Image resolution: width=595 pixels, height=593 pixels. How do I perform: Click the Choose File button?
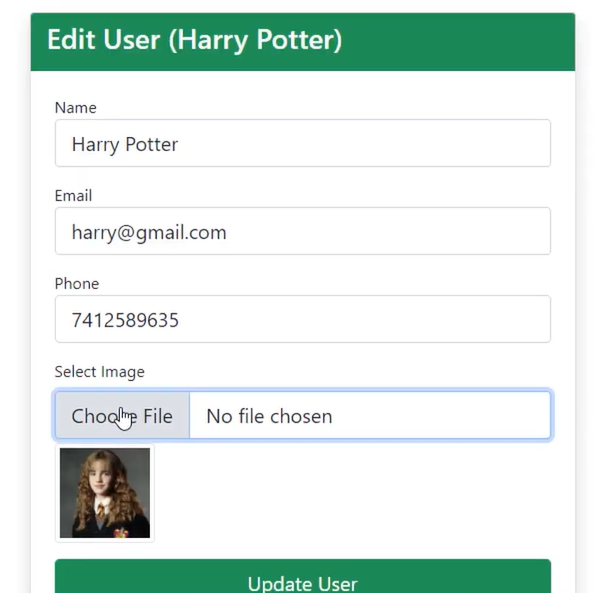click(122, 415)
